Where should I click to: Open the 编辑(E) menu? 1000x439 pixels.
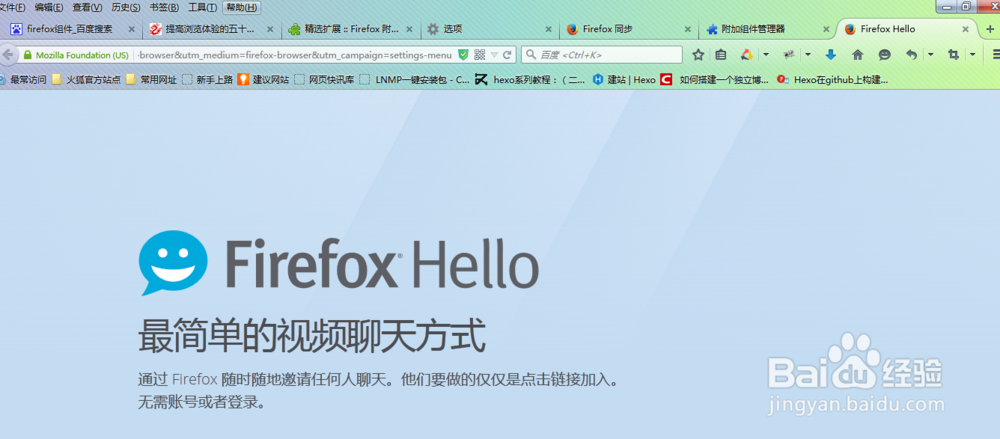coord(49,8)
